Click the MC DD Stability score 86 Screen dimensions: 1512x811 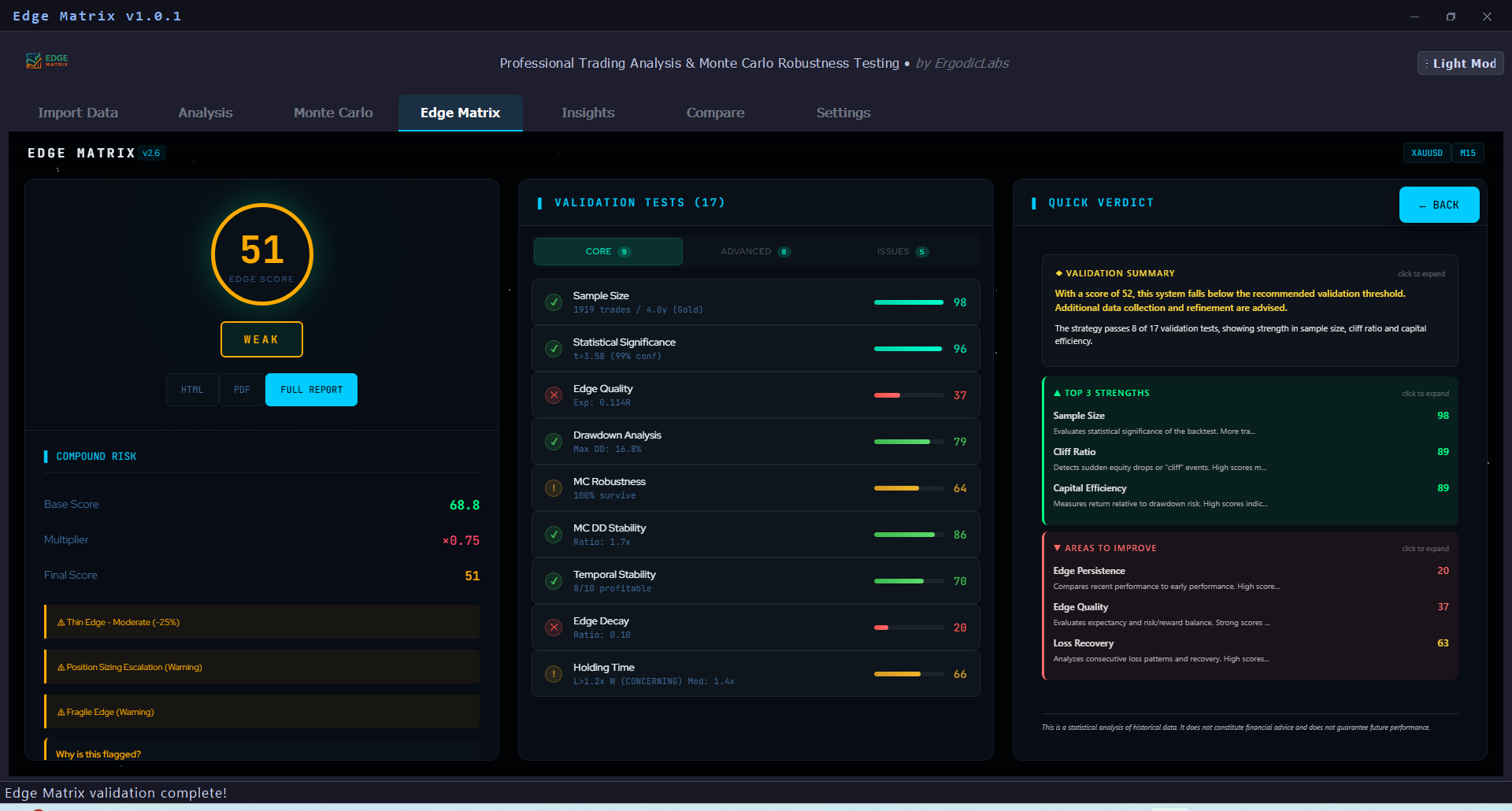point(960,535)
